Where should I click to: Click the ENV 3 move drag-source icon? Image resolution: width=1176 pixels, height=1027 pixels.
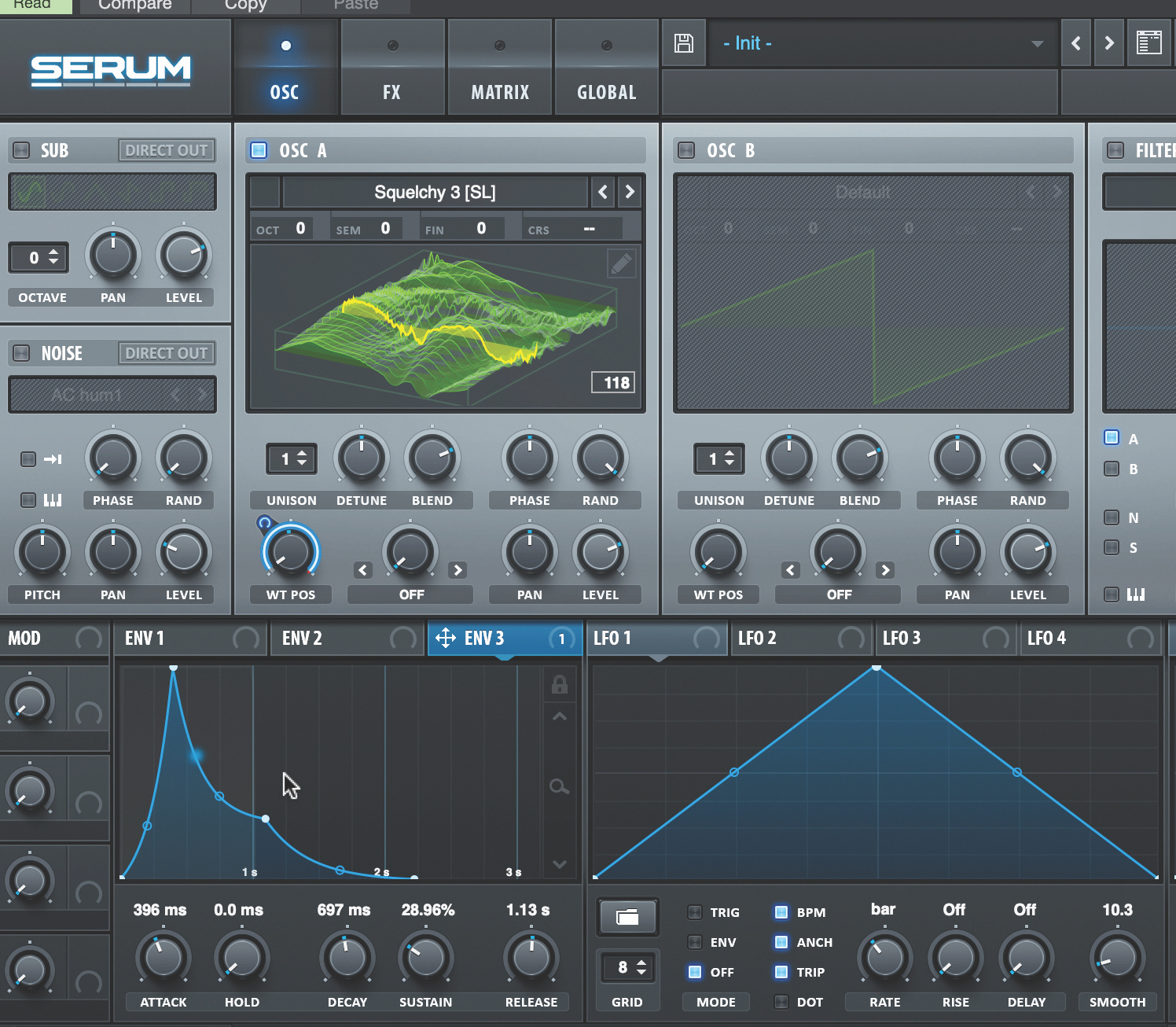(x=446, y=638)
